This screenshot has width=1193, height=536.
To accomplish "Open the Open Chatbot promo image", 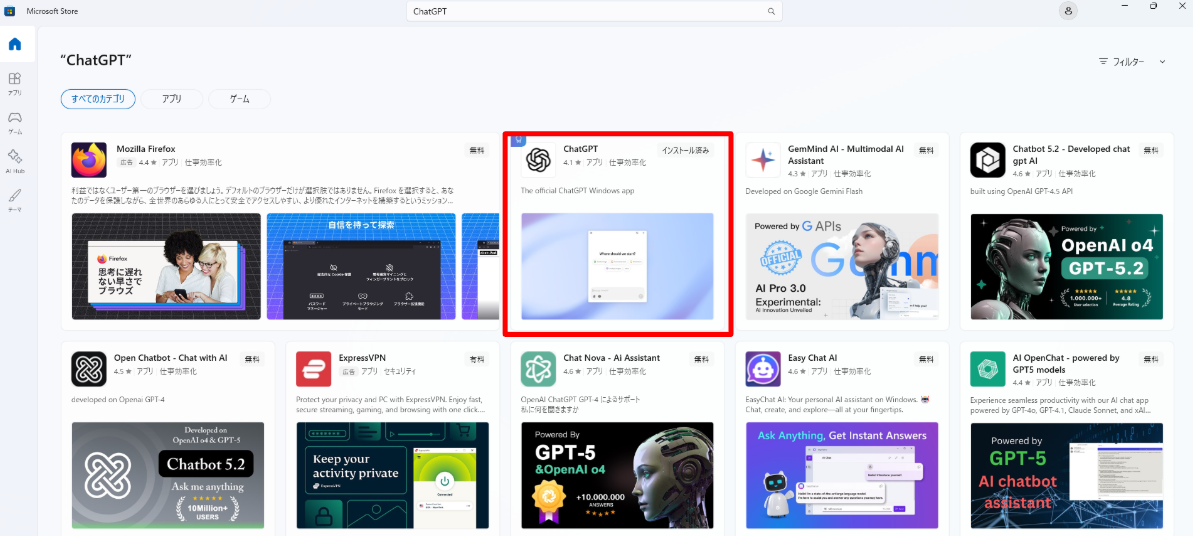I will click(167, 475).
